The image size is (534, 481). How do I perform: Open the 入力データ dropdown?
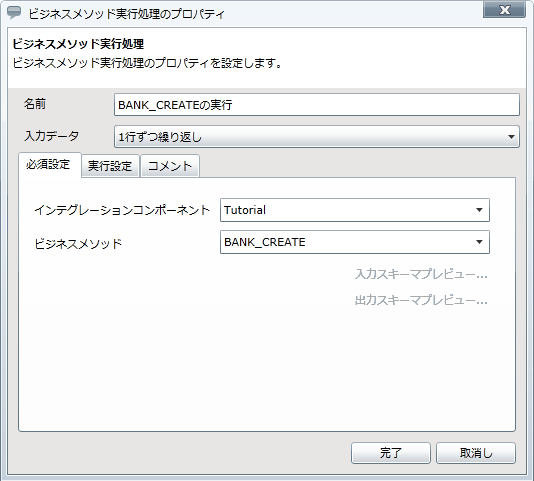coord(317,137)
